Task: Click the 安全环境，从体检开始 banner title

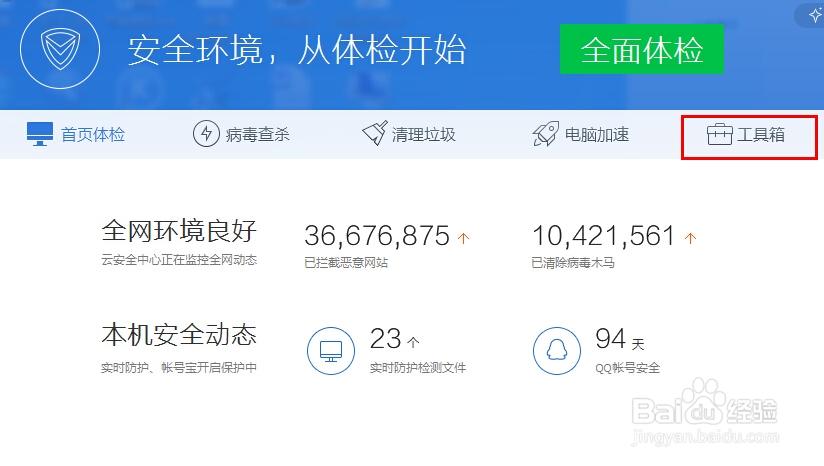Action: point(297,50)
